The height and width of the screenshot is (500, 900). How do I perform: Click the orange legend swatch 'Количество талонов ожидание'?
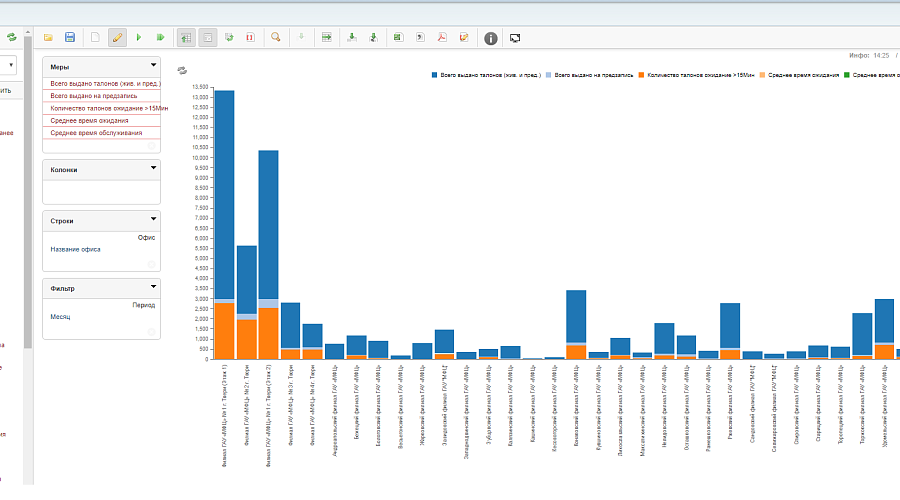(x=641, y=75)
